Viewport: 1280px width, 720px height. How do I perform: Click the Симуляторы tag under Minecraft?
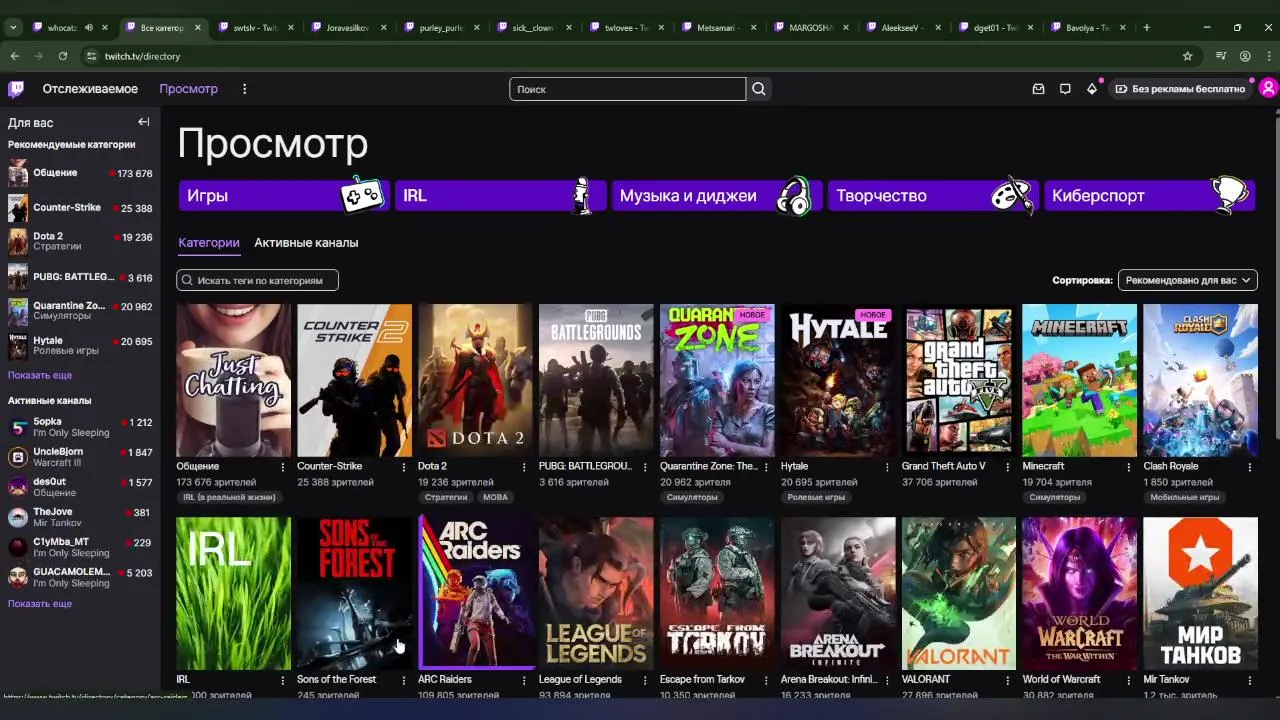1054,497
